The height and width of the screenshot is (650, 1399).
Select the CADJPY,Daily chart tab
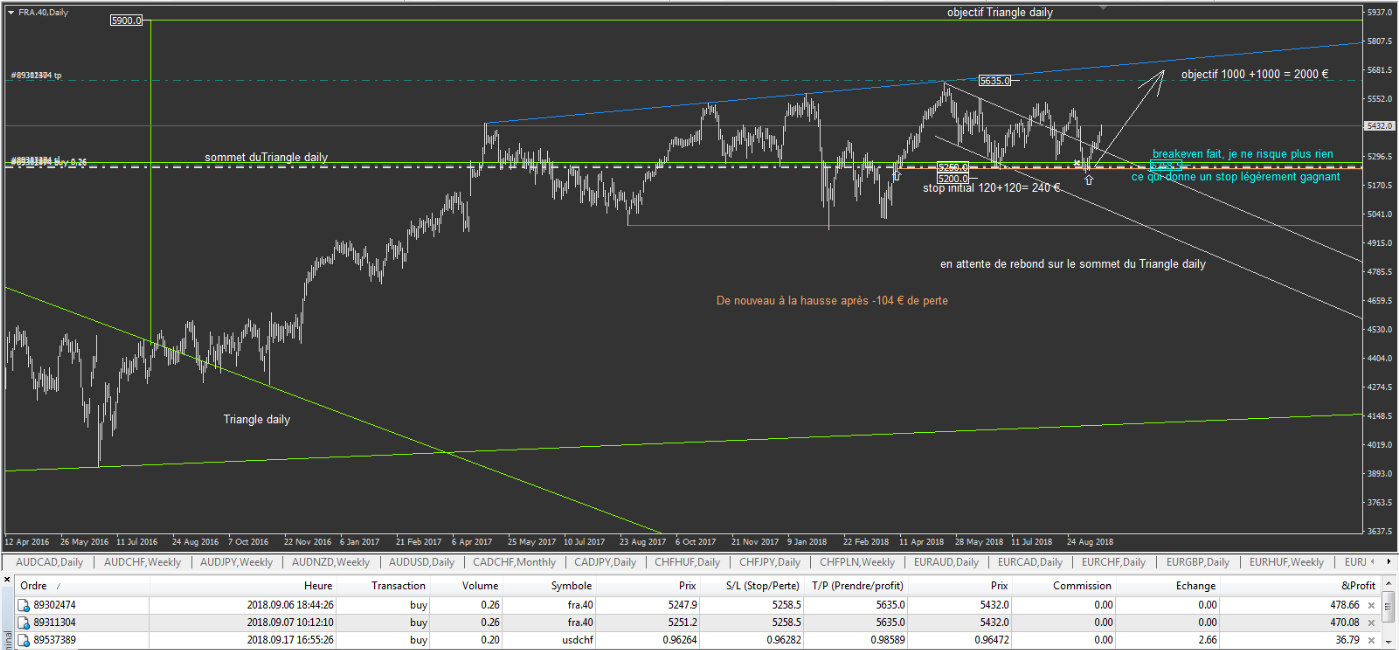point(605,562)
